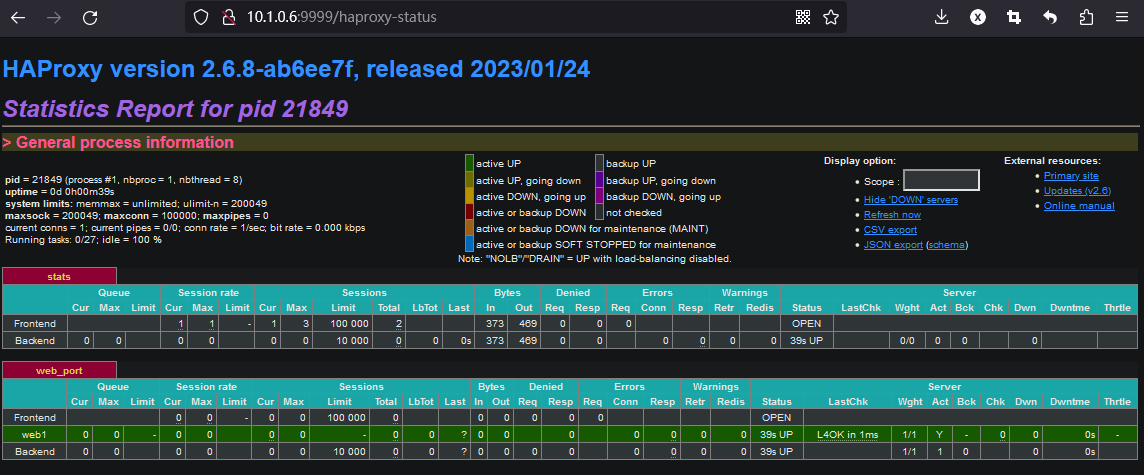Click the 10 000 limit in web_port Backend row
The width and height of the screenshot is (1144, 475).
click(x=347, y=452)
